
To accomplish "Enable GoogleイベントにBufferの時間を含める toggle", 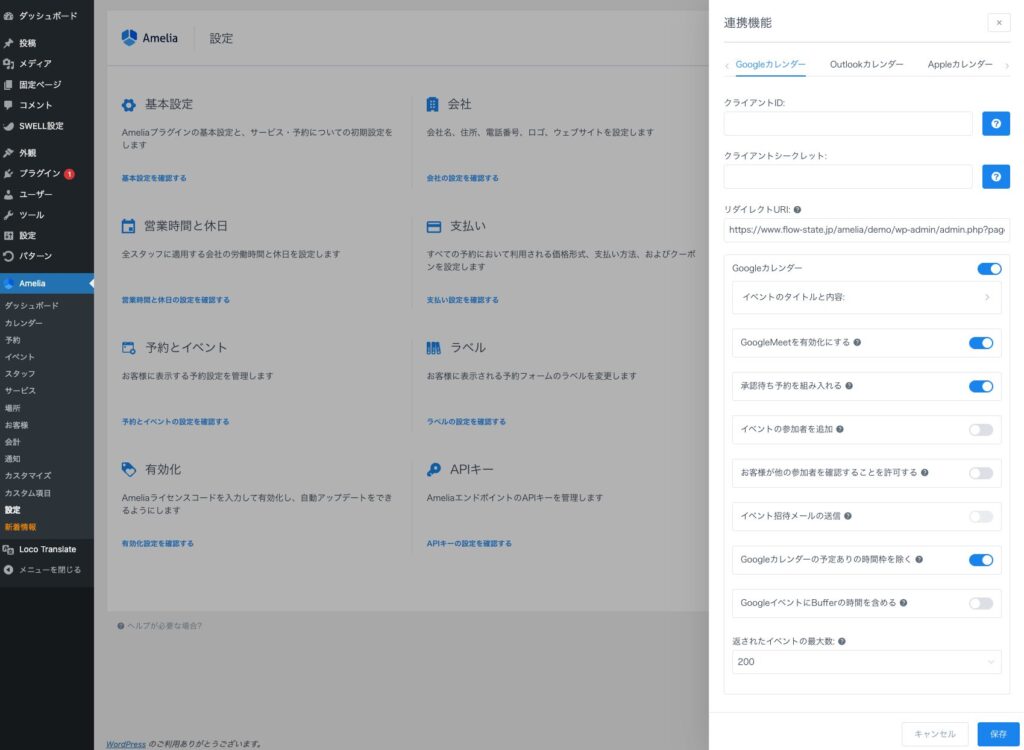I will tap(980, 603).
